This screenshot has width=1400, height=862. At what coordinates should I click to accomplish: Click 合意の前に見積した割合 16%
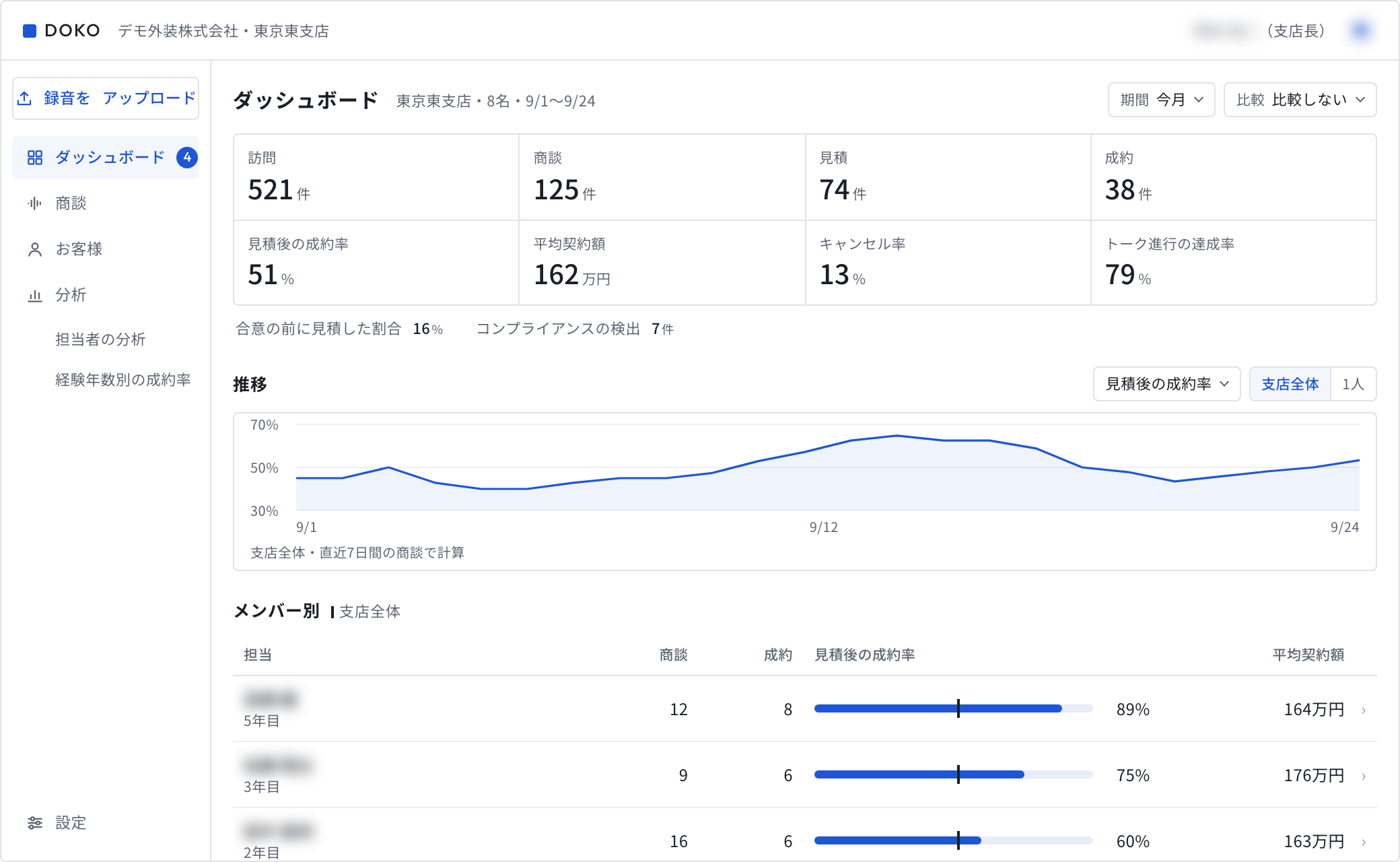point(339,329)
